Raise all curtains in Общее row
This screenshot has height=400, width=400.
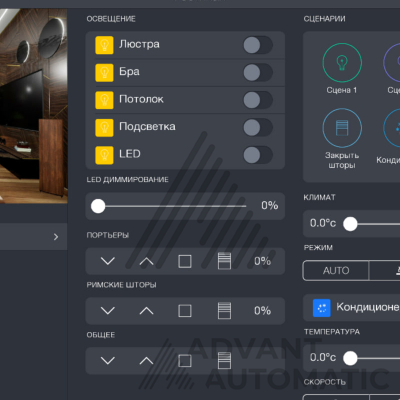pyautogui.click(x=146, y=360)
